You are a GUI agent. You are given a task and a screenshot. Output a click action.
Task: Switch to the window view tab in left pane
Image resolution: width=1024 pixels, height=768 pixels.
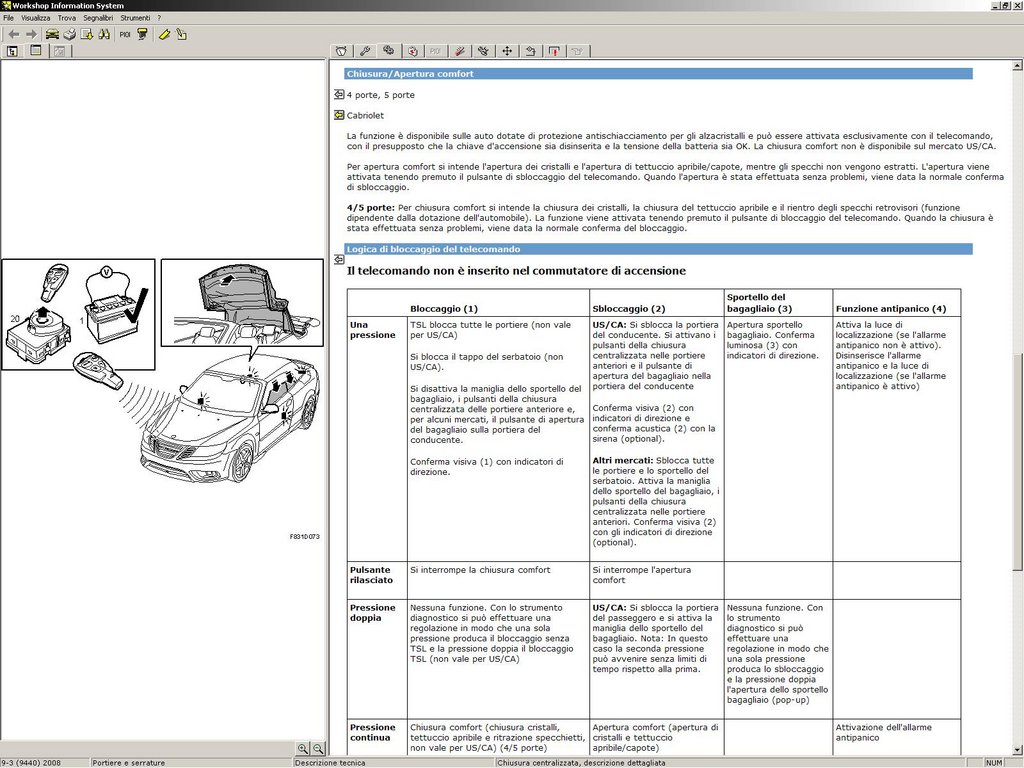[36, 51]
